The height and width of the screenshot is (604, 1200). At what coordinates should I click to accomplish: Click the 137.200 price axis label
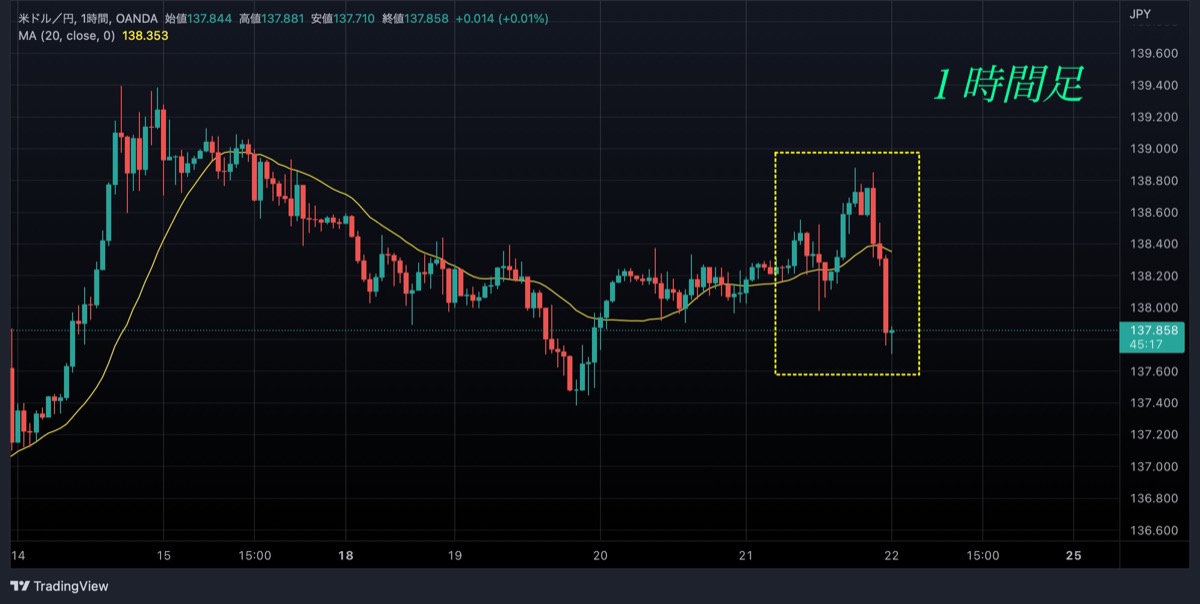click(1152, 435)
